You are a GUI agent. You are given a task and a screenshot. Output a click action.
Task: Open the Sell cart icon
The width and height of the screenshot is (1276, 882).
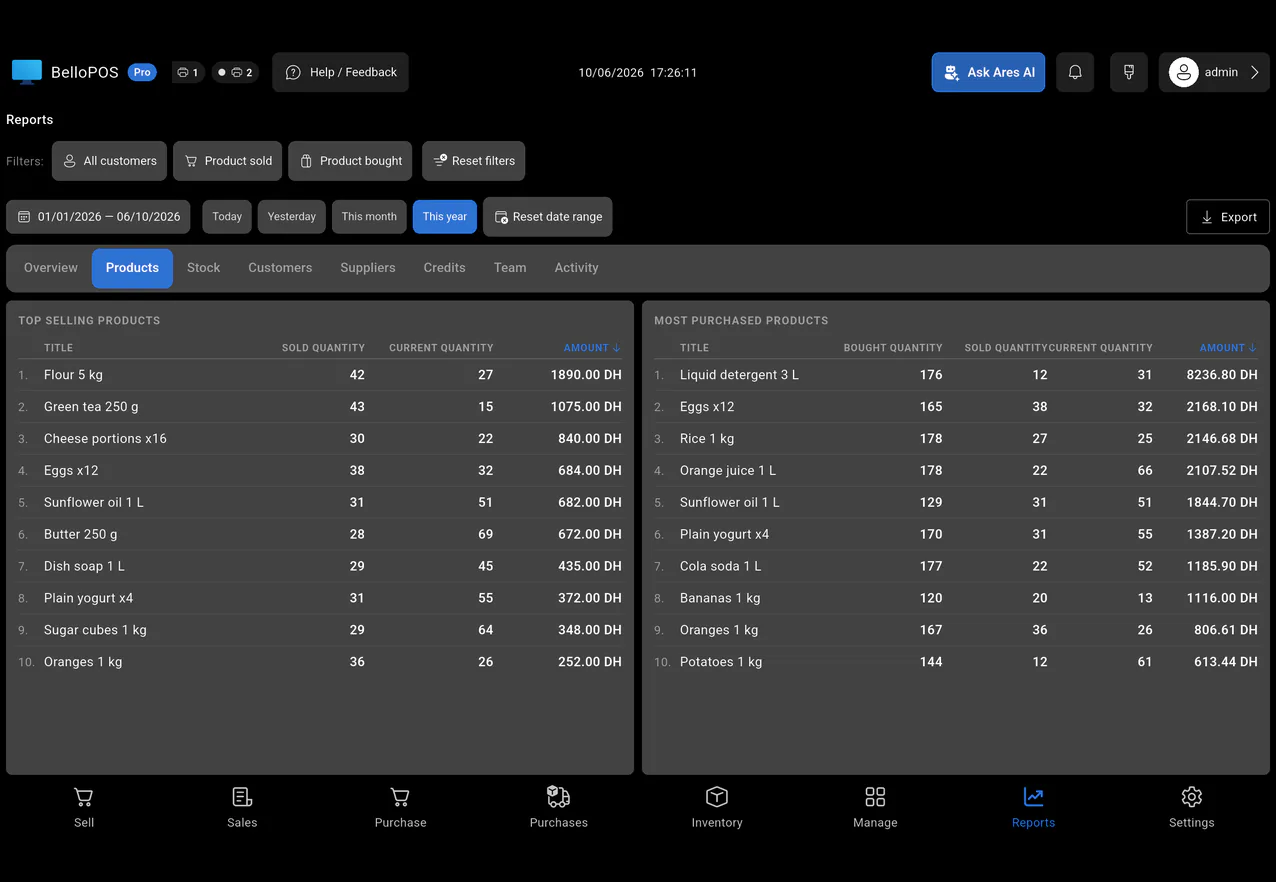pos(84,797)
